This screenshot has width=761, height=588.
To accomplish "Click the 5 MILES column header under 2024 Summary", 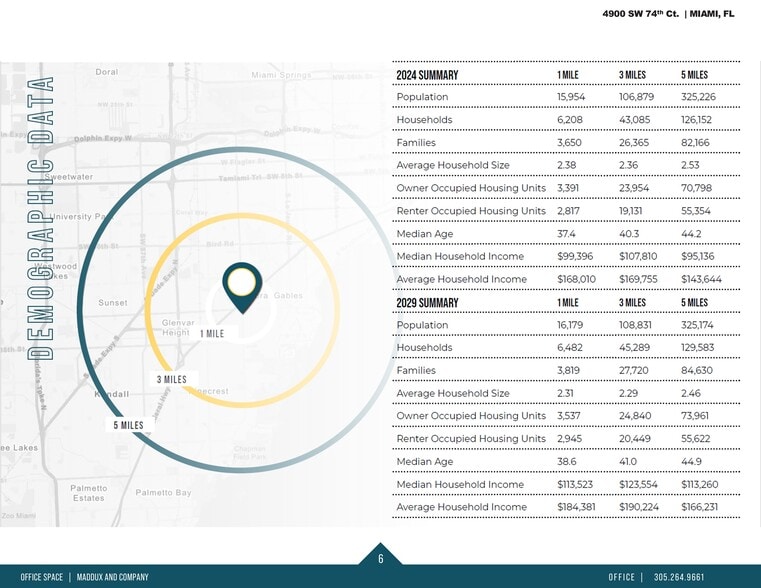I will pos(694,76).
